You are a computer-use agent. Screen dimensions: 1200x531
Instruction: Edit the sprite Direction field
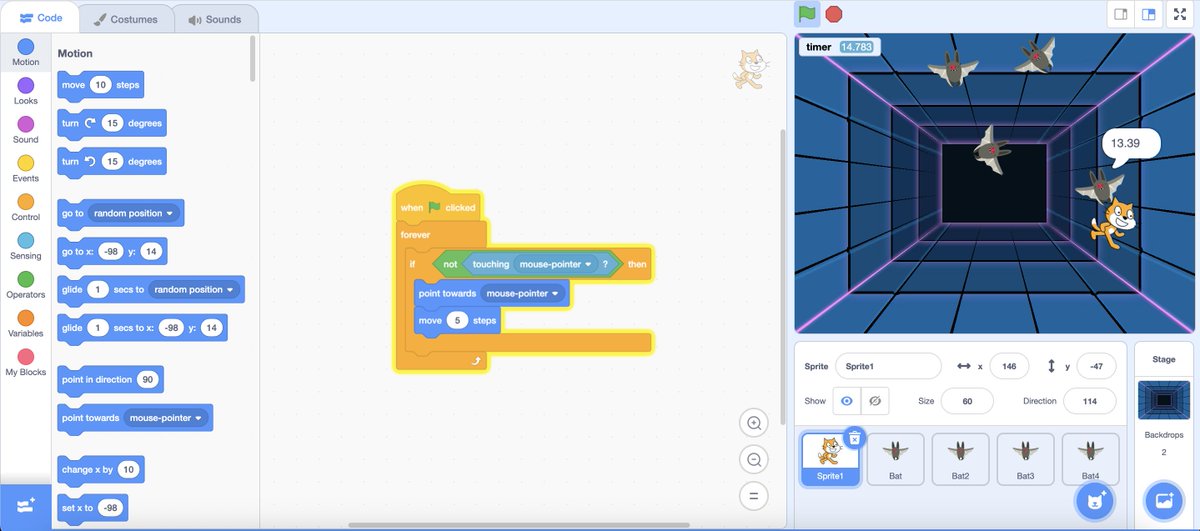1090,401
